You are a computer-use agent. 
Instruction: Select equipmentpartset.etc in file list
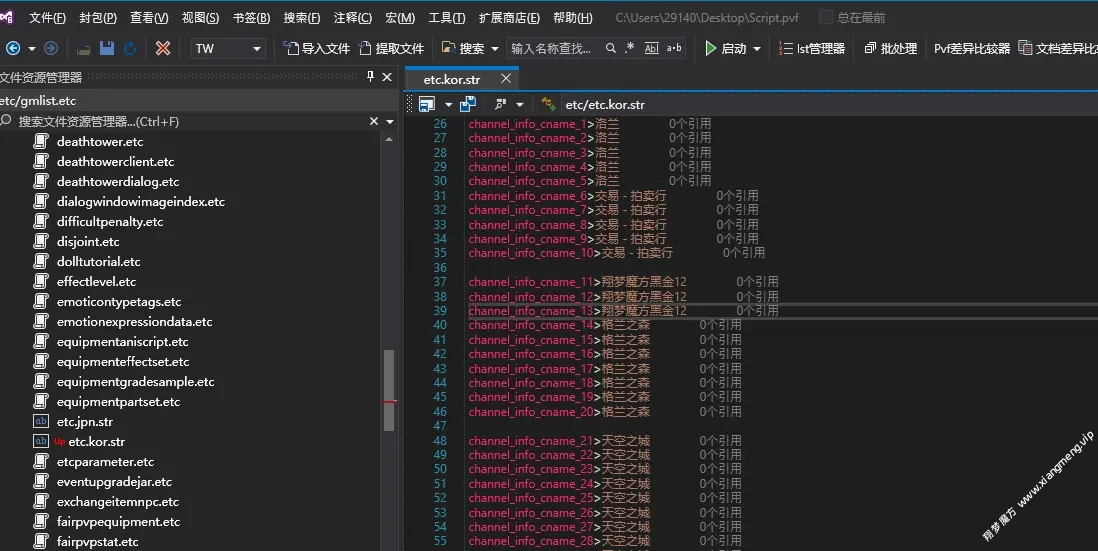coord(118,402)
